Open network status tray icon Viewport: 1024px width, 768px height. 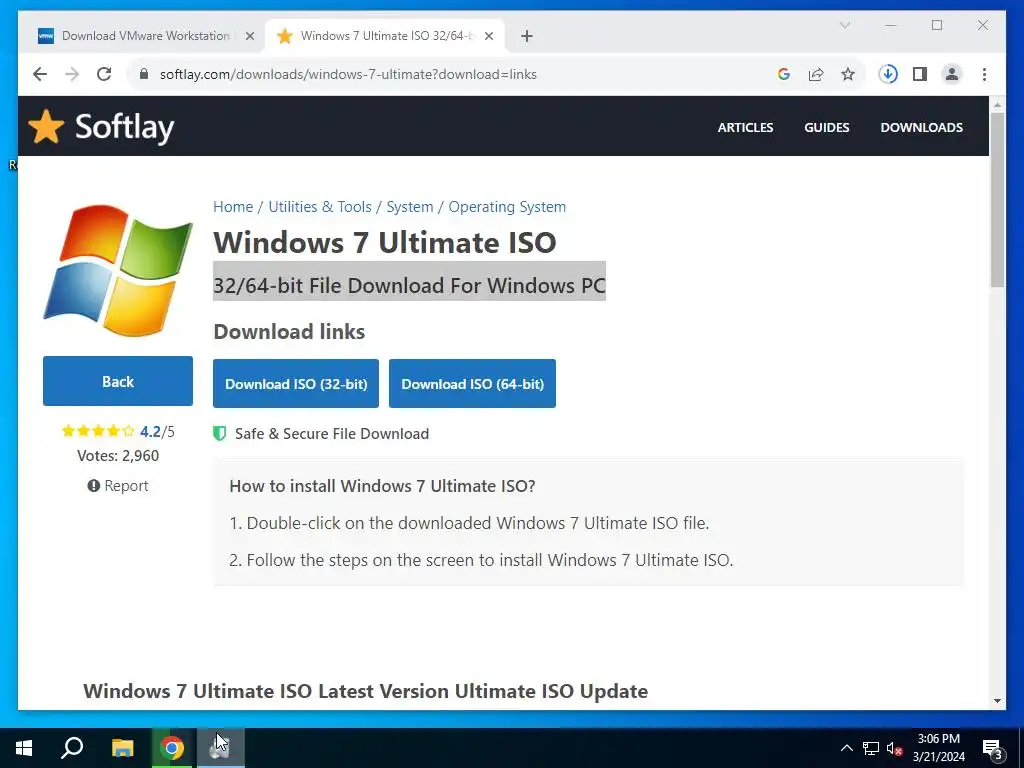click(871, 748)
